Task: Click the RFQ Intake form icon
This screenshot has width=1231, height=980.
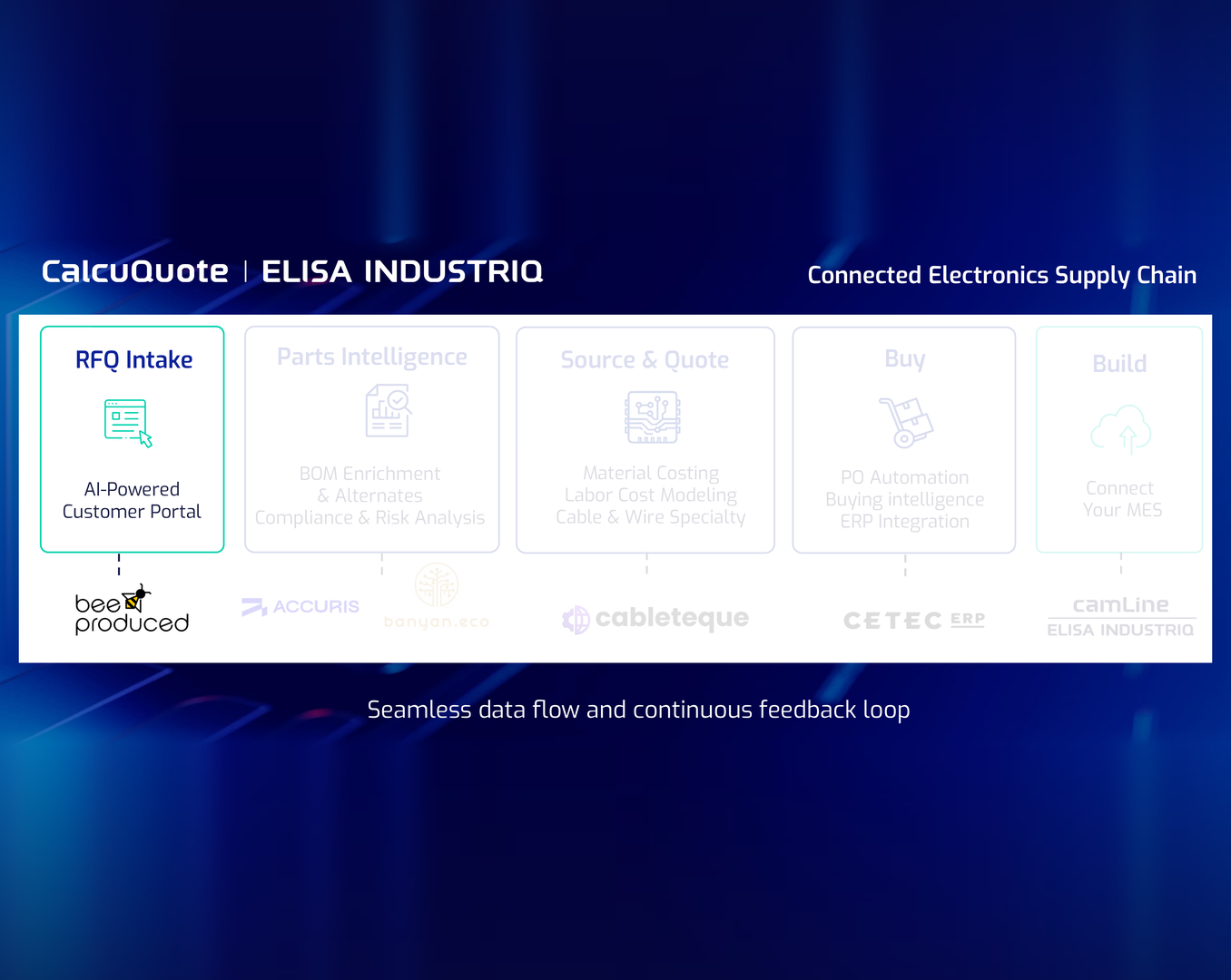Action: click(128, 424)
